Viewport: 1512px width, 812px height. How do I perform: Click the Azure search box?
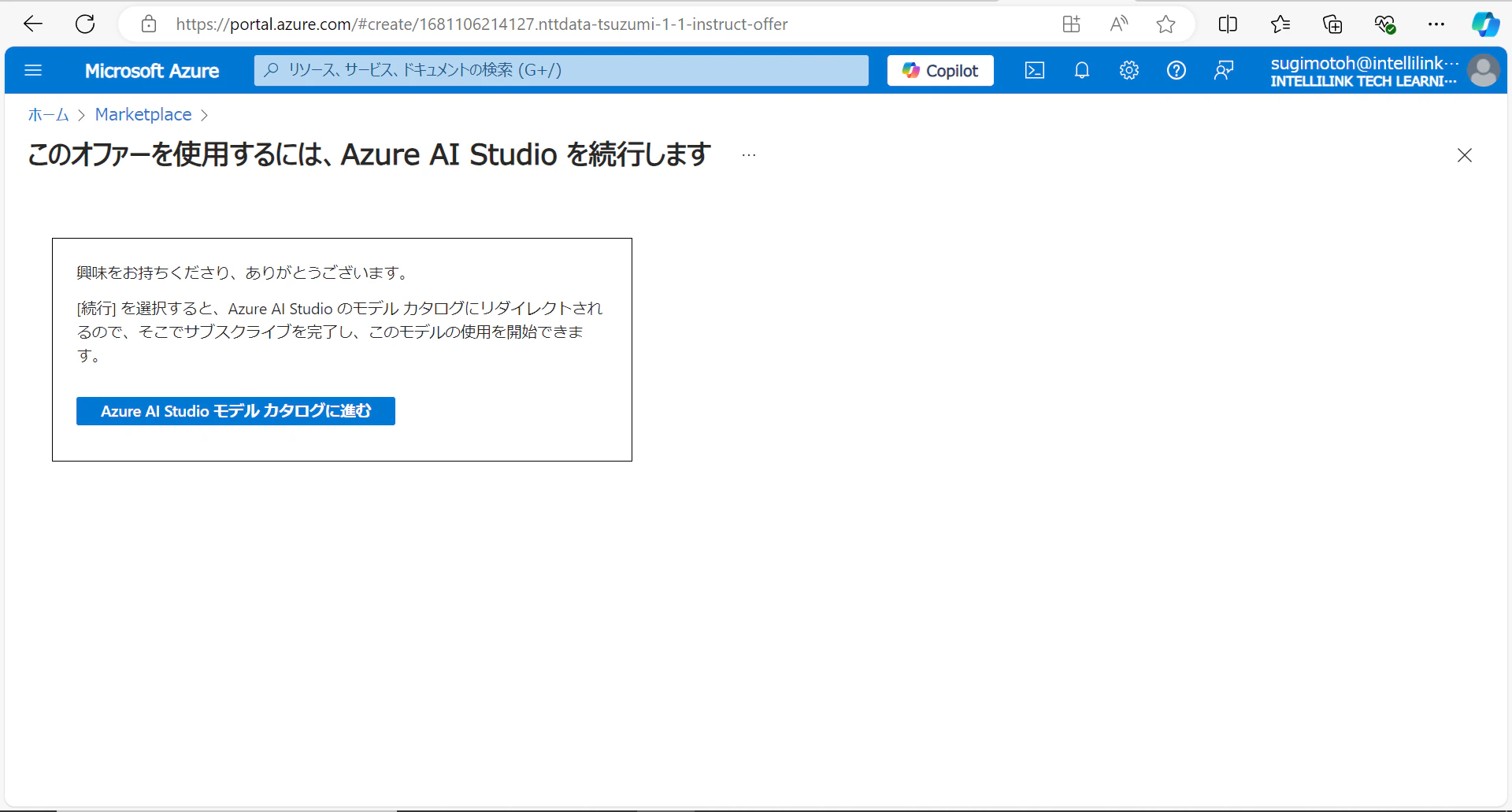click(x=561, y=70)
